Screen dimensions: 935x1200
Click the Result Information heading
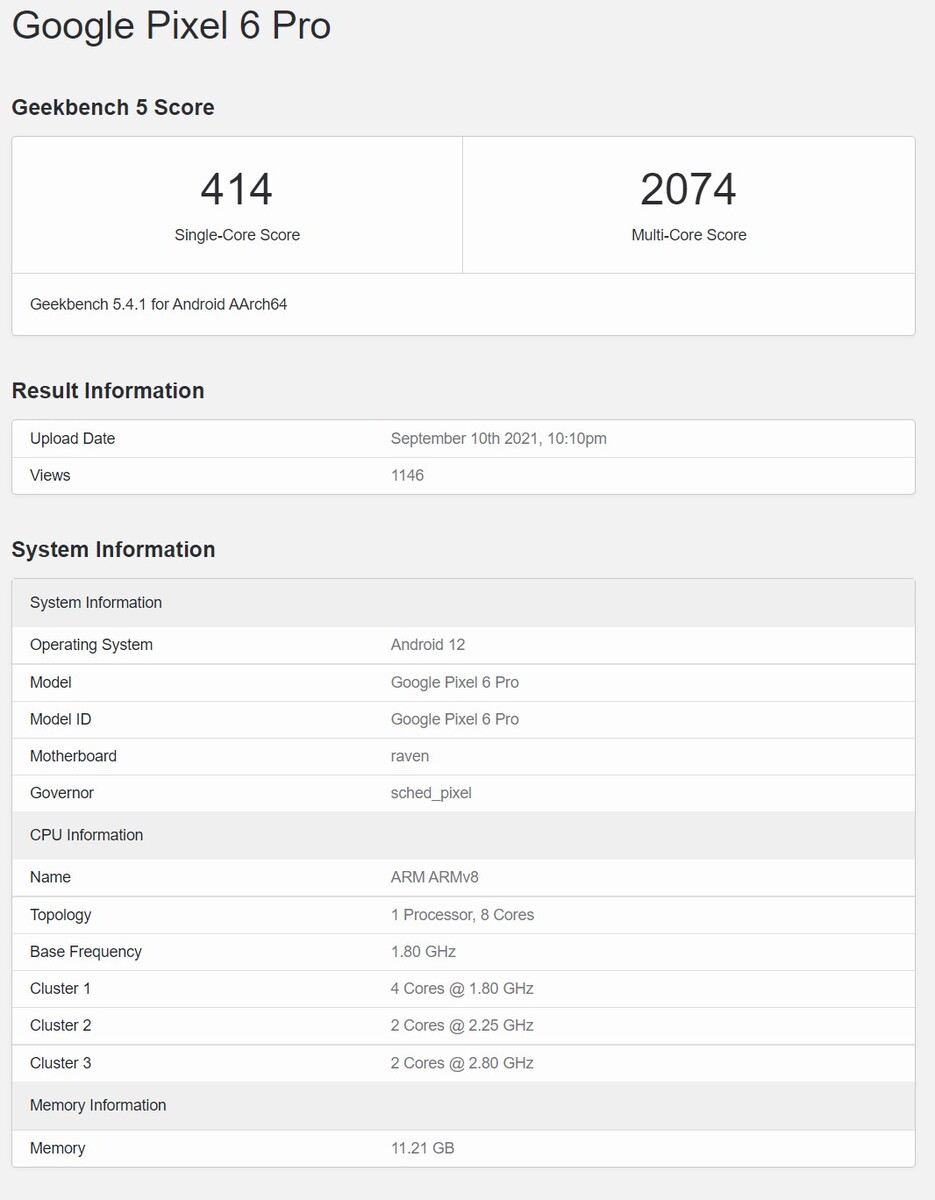(108, 391)
